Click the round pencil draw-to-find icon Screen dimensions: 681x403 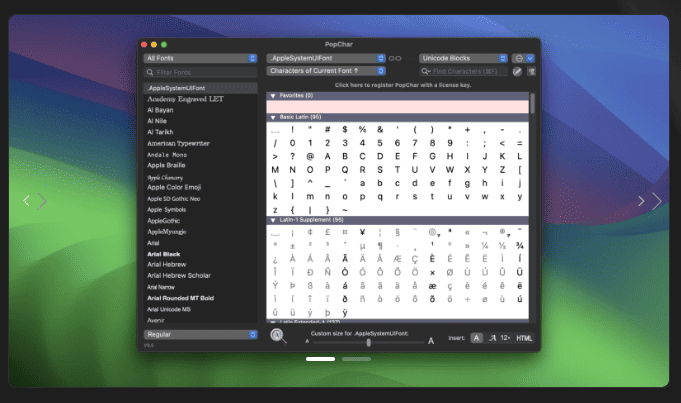(x=517, y=71)
